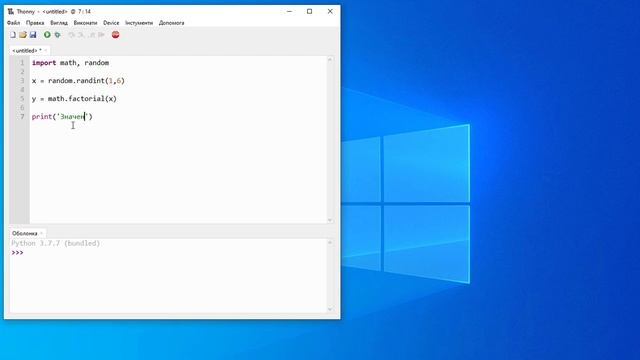Image resolution: width=640 pixels, height=360 pixels.
Task: Click the 'Python 3.7.7 (bundled)' shell text
Action: pos(56,243)
